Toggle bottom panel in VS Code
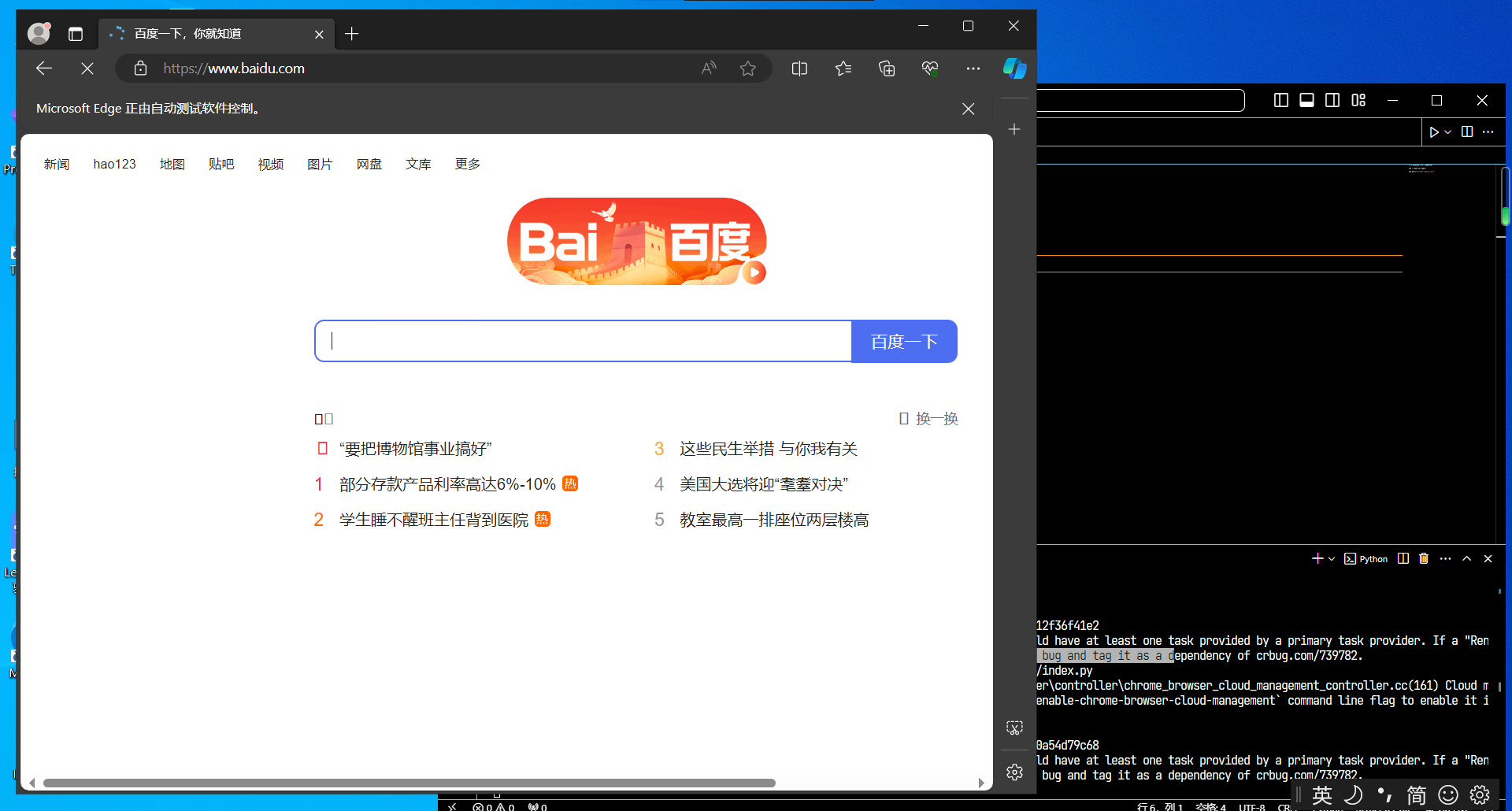This screenshot has width=1512, height=811. coord(1306,100)
